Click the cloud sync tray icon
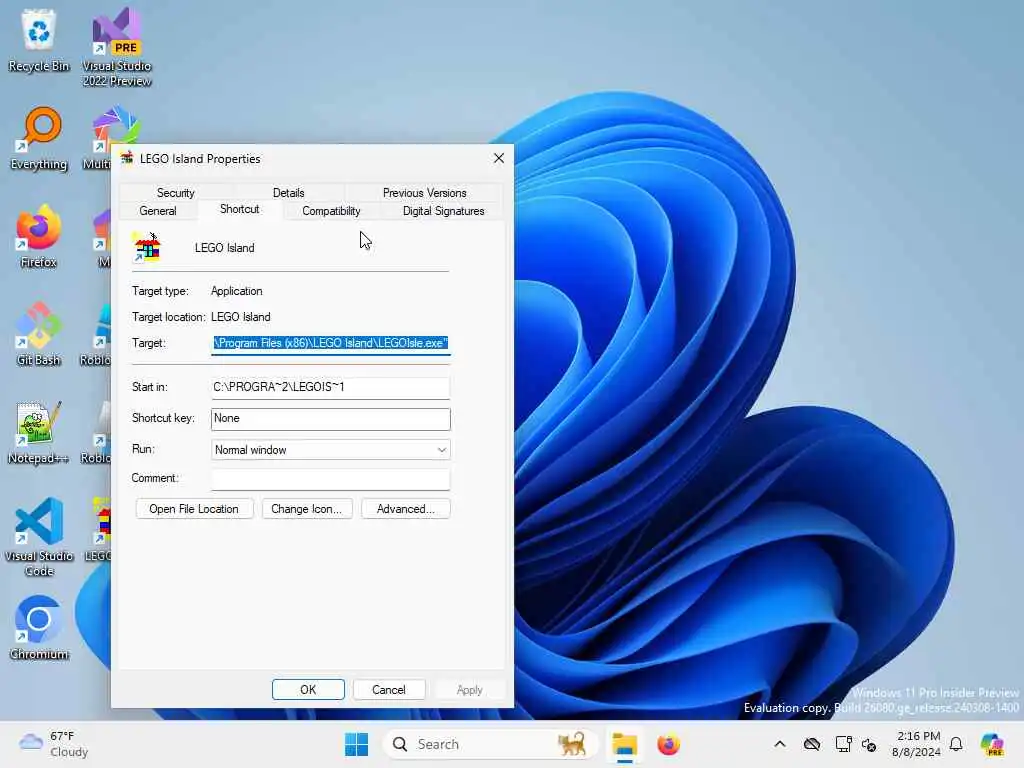The image size is (1024, 768). coord(812,744)
